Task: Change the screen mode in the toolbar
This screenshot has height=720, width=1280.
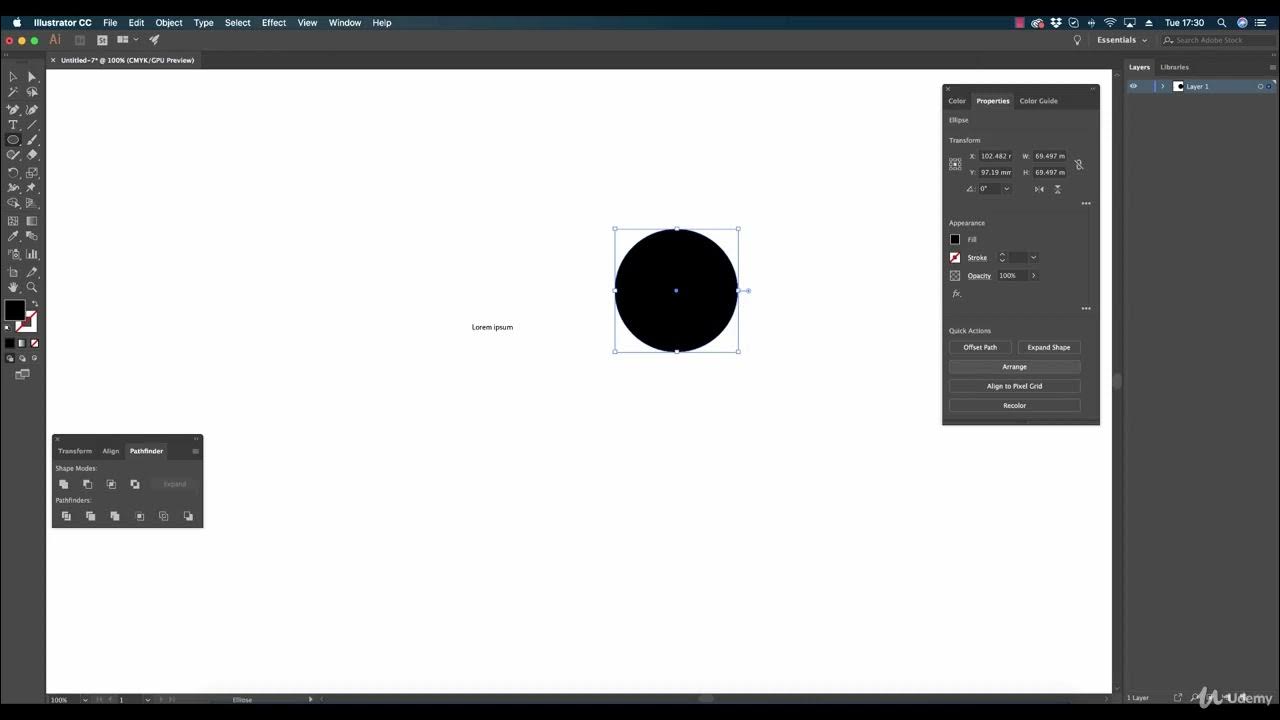Action: 22,374
